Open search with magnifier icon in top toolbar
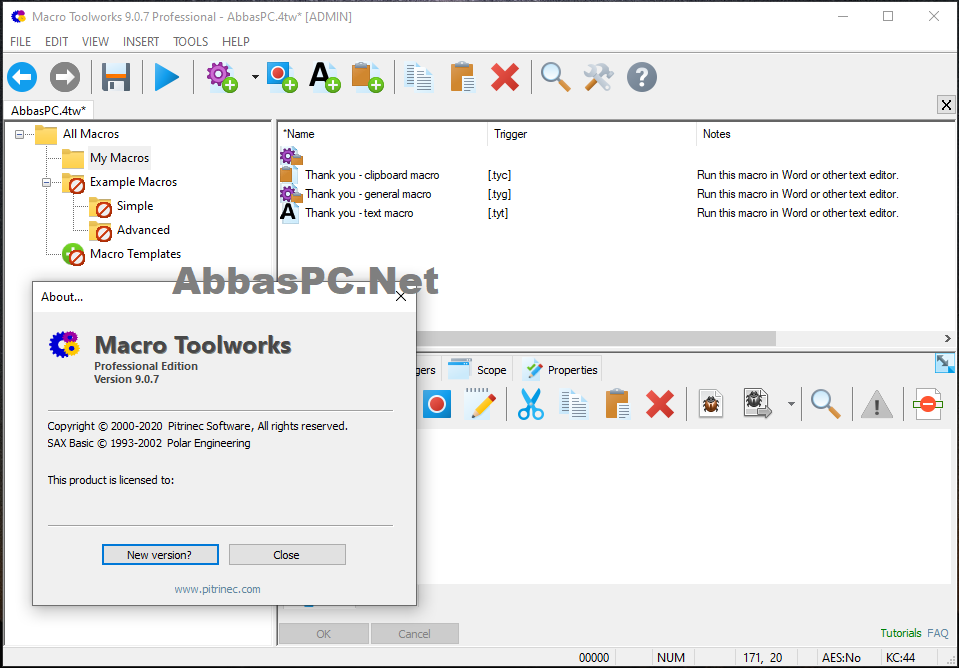Viewport: 959px width, 668px height. pos(555,77)
